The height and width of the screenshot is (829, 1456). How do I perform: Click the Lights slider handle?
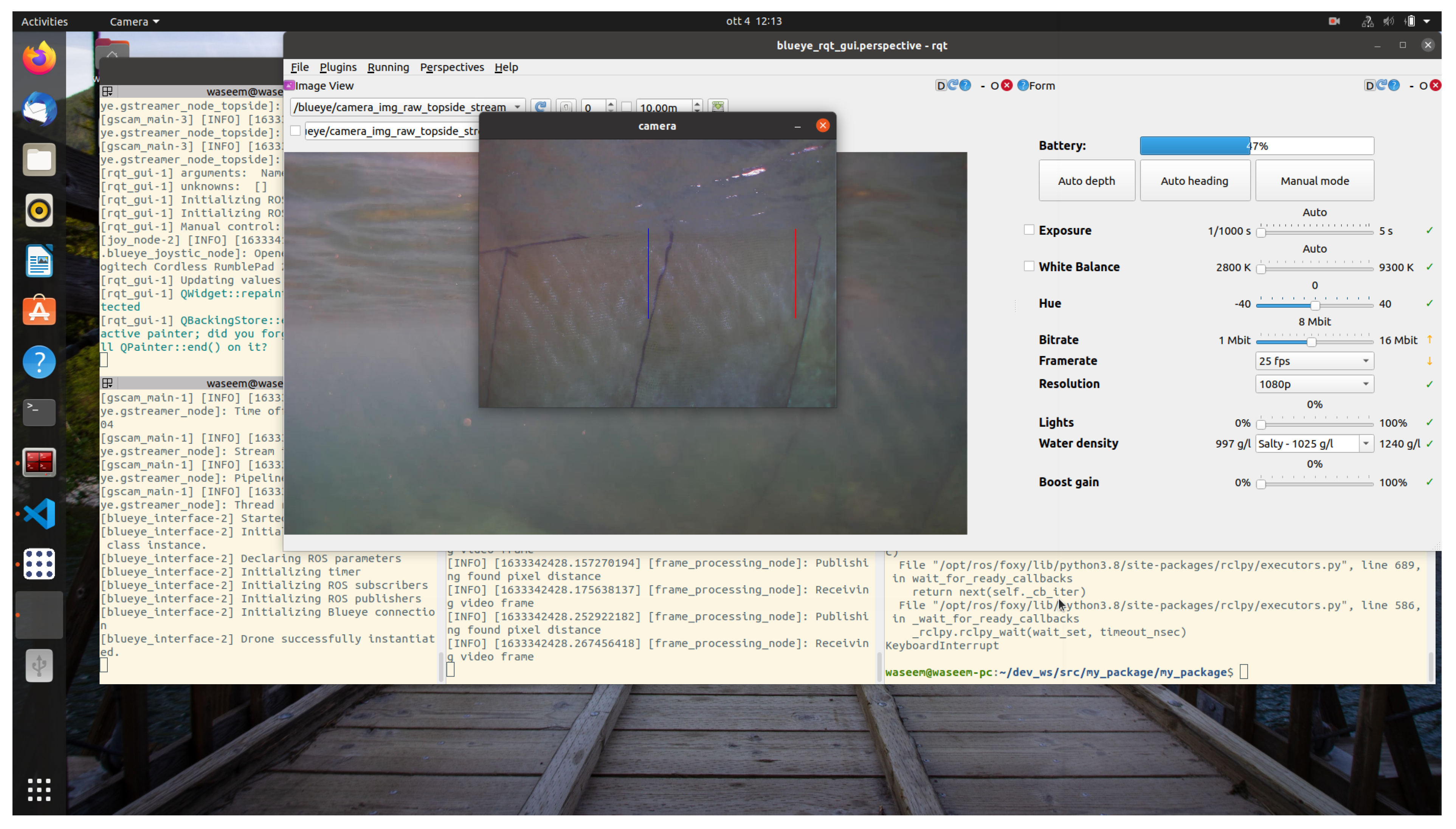(1261, 424)
